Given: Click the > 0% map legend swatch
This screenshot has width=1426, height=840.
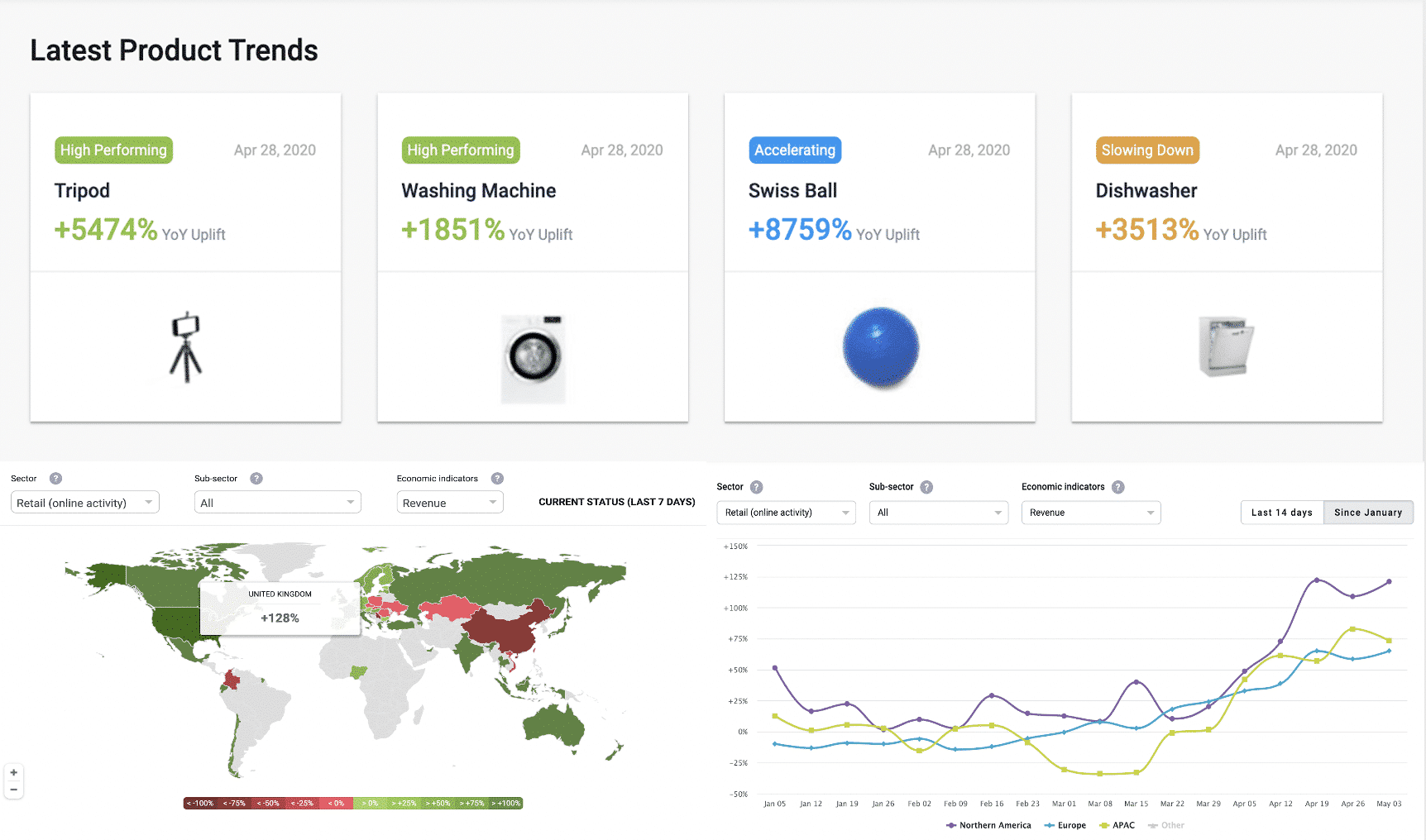Looking at the screenshot, I should point(370,804).
